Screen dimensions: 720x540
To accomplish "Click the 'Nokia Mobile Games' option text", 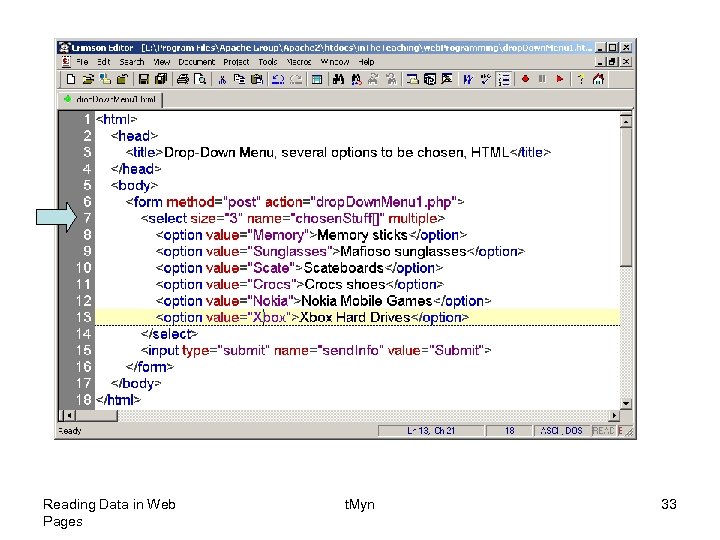I will click(367, 301).
